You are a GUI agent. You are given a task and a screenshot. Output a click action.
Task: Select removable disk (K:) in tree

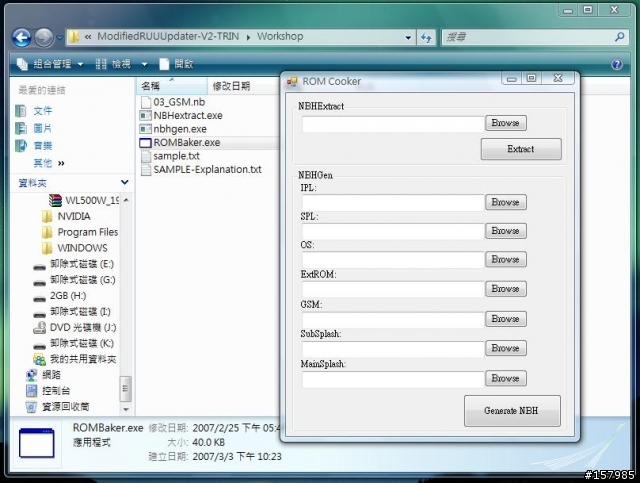73,343
